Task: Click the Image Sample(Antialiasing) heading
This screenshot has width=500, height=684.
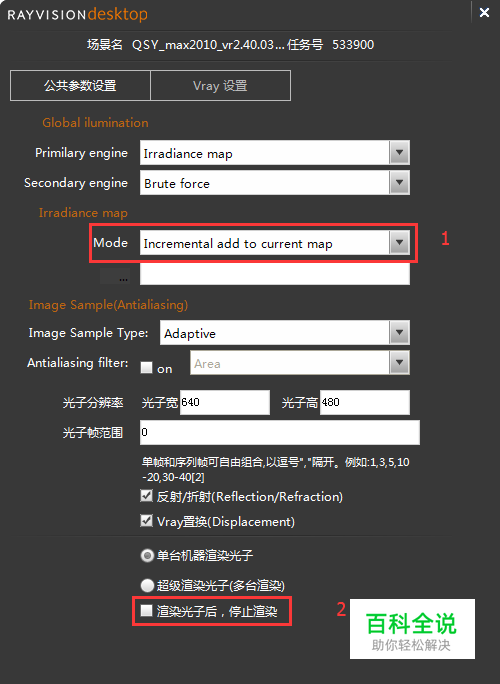Action: [x=108, y=304]
